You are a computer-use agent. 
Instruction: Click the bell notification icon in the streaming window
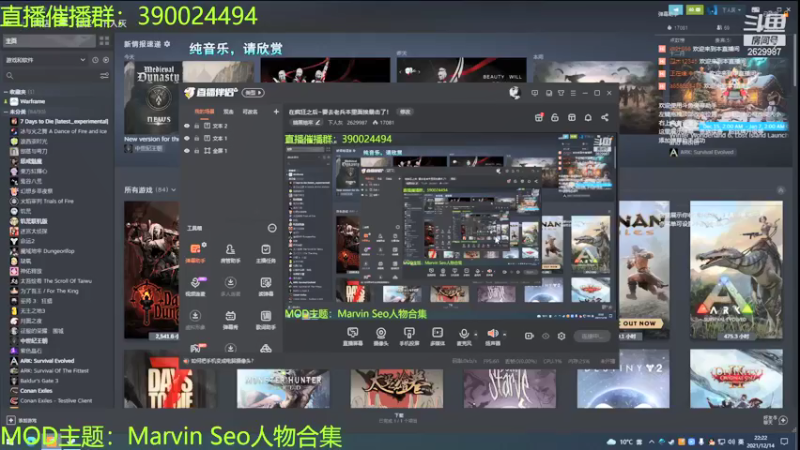click(588, 117)
